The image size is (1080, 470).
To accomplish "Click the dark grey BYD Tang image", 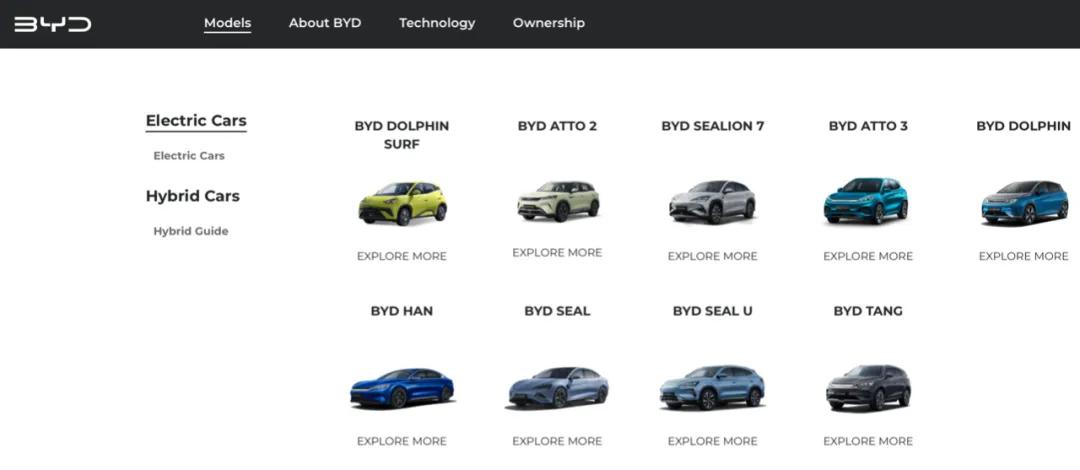I will (868, 387).
